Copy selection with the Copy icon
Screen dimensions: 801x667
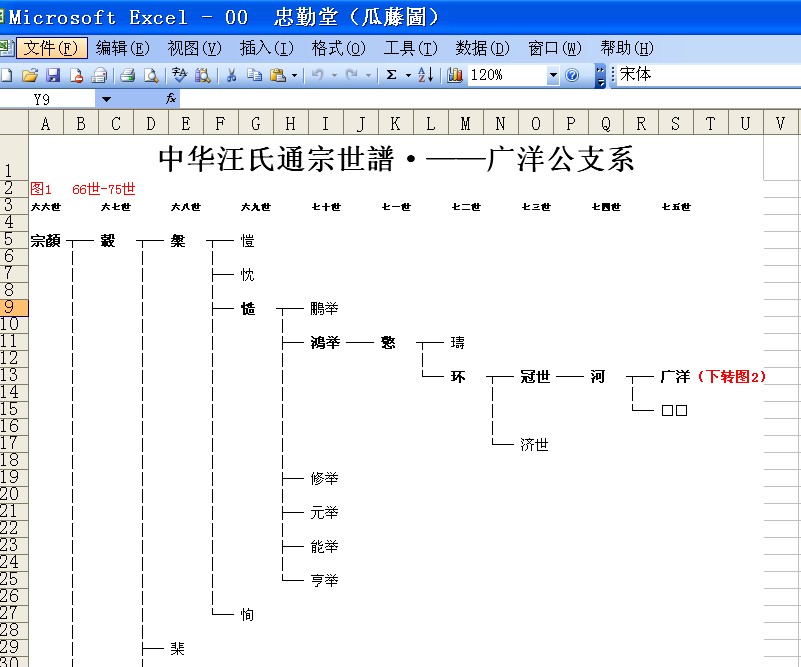click(253, 74)
